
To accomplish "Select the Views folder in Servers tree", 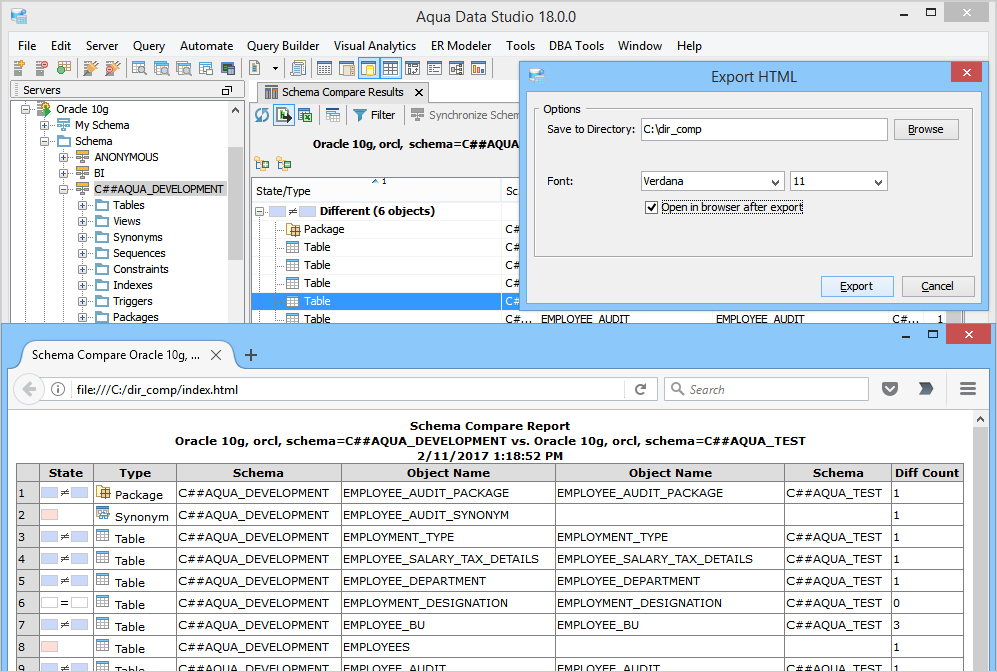I will click(x=127, y=221).
